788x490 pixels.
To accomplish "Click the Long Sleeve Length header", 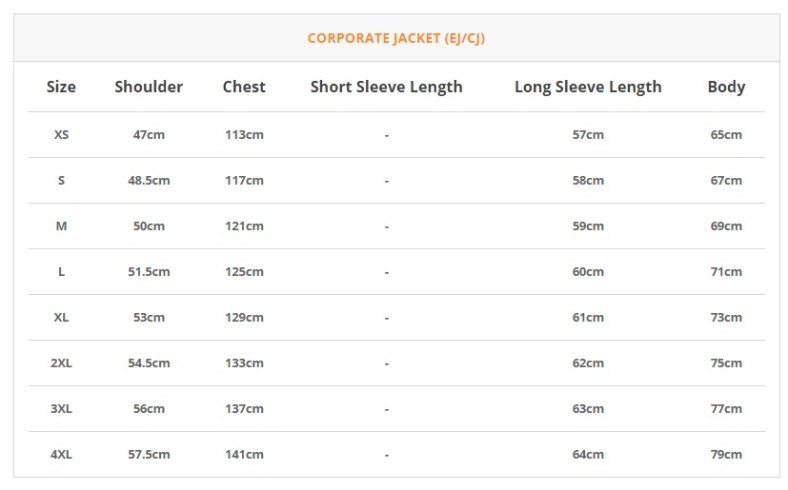I will [588, 87].
